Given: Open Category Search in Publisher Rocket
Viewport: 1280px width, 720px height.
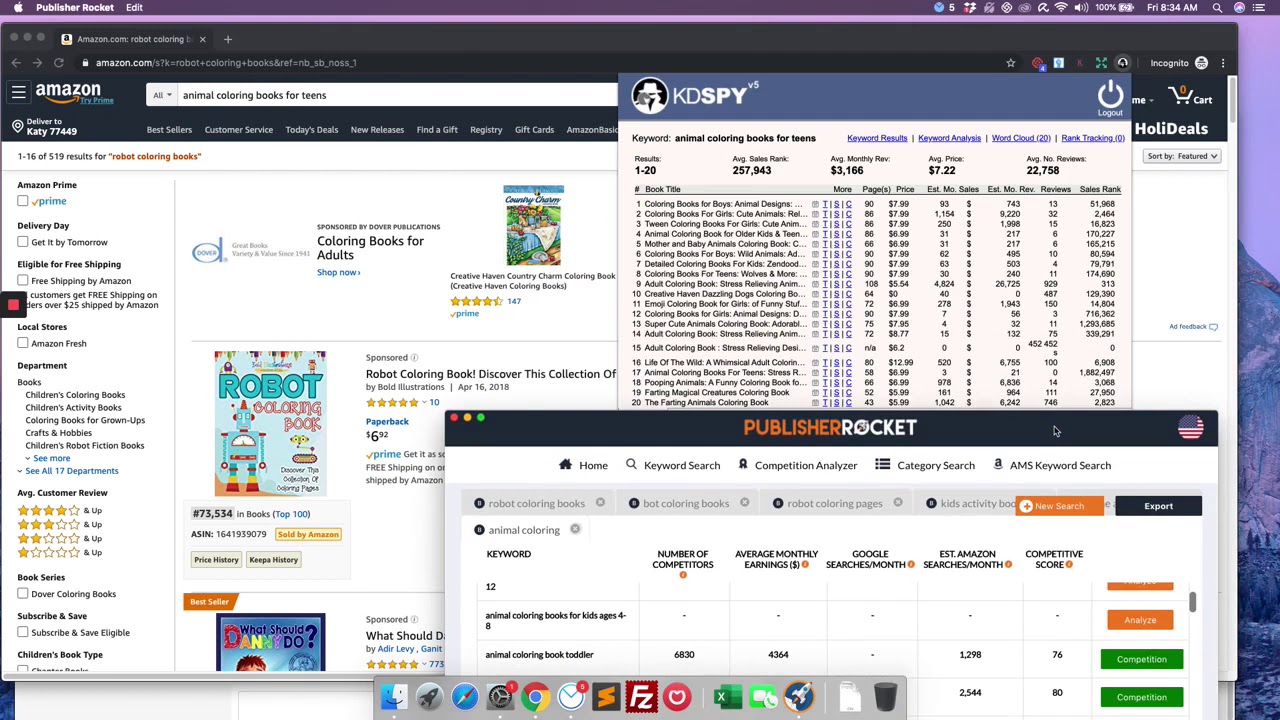Looking at the screenshot, I should [x=927, y=465].
